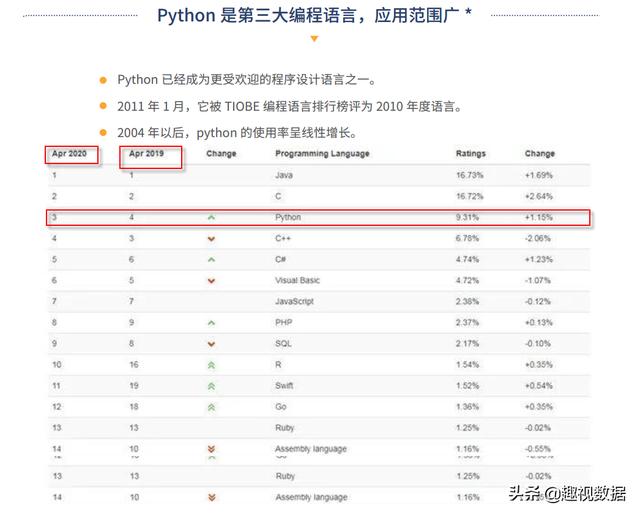The height and width of the screenshot is (516, 640).
Task: Click the change value '+0.54%' for Swift
Action: pyautogui.click(x=538, y=386)
